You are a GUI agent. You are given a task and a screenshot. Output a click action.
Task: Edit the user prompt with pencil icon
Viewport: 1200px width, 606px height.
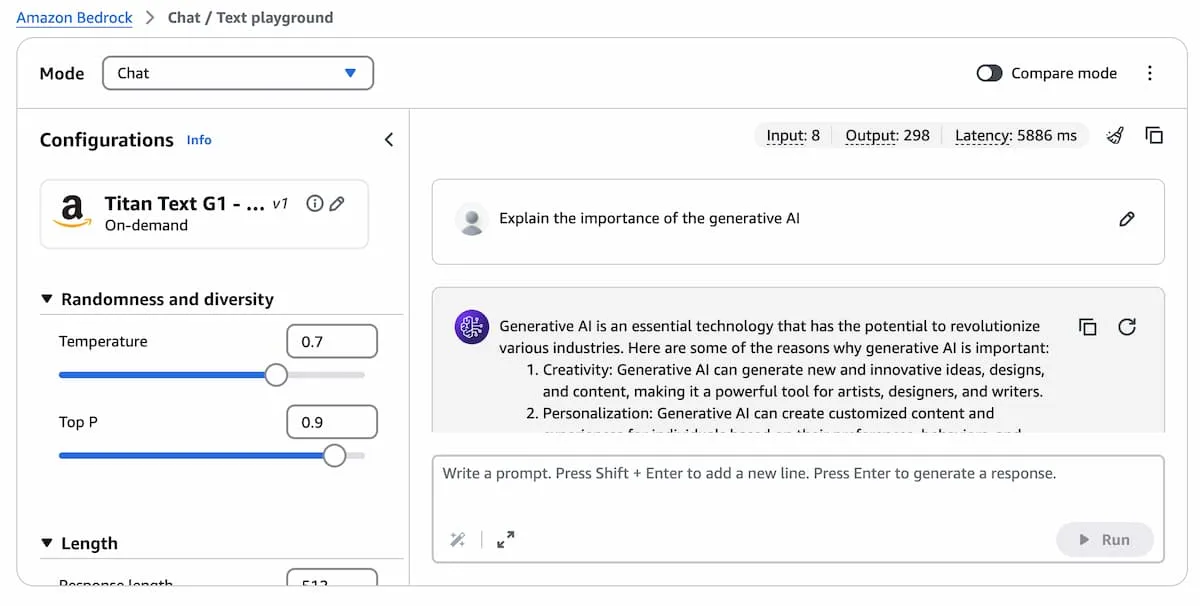(1127, 219)
